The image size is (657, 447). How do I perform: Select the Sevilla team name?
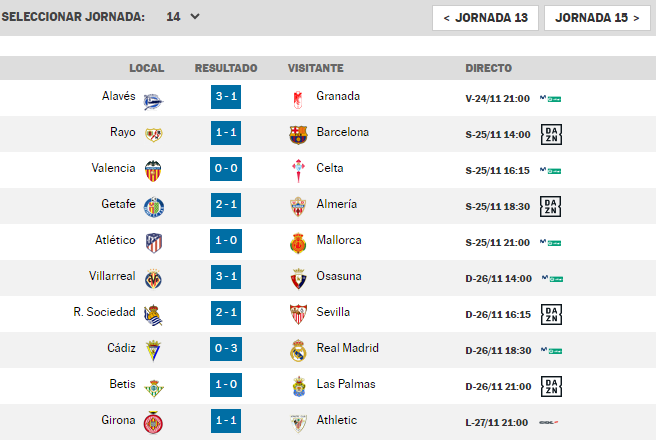(x=333, y=312)
